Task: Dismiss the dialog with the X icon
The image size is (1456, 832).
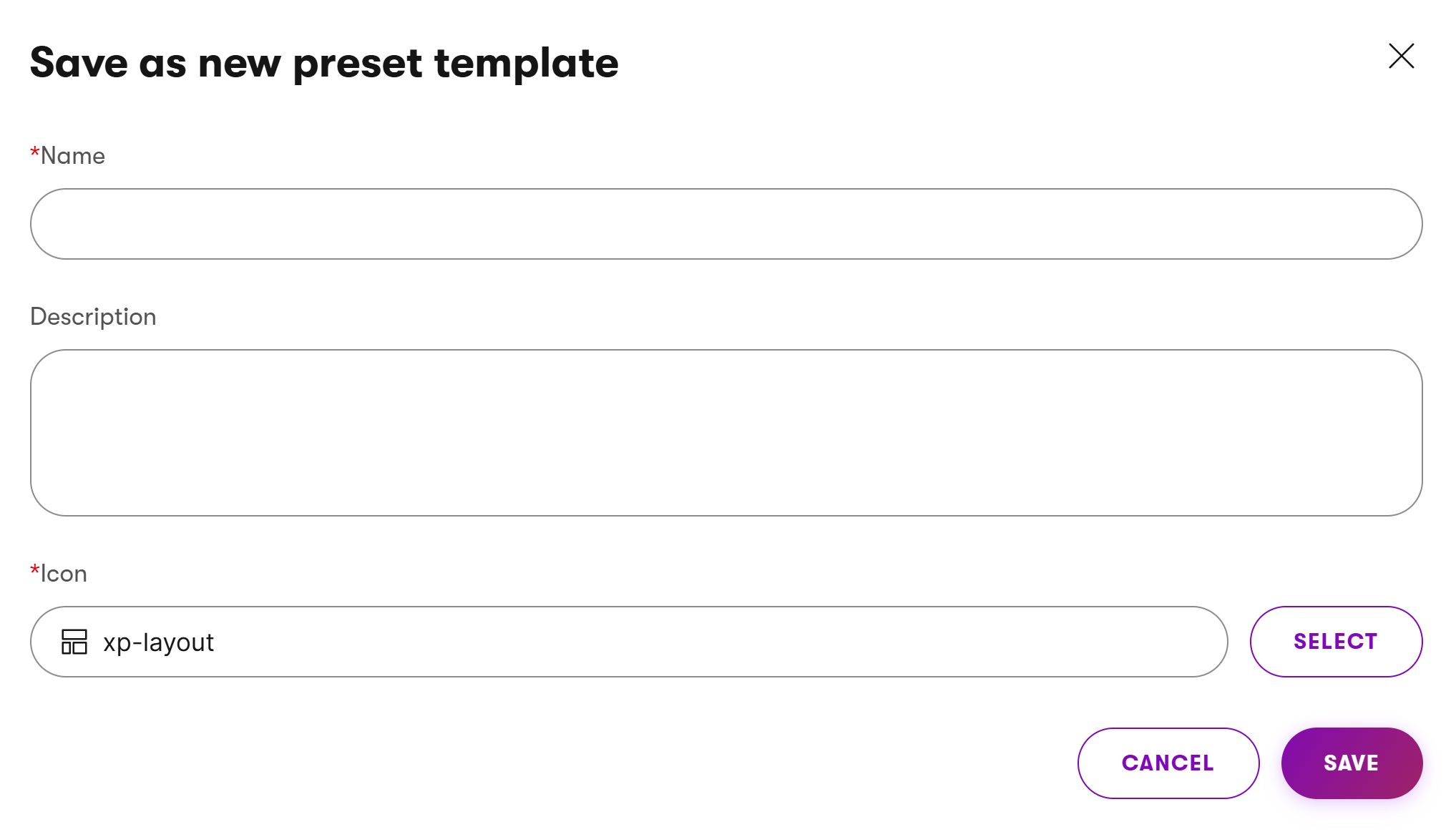Action: (1400, 56)
